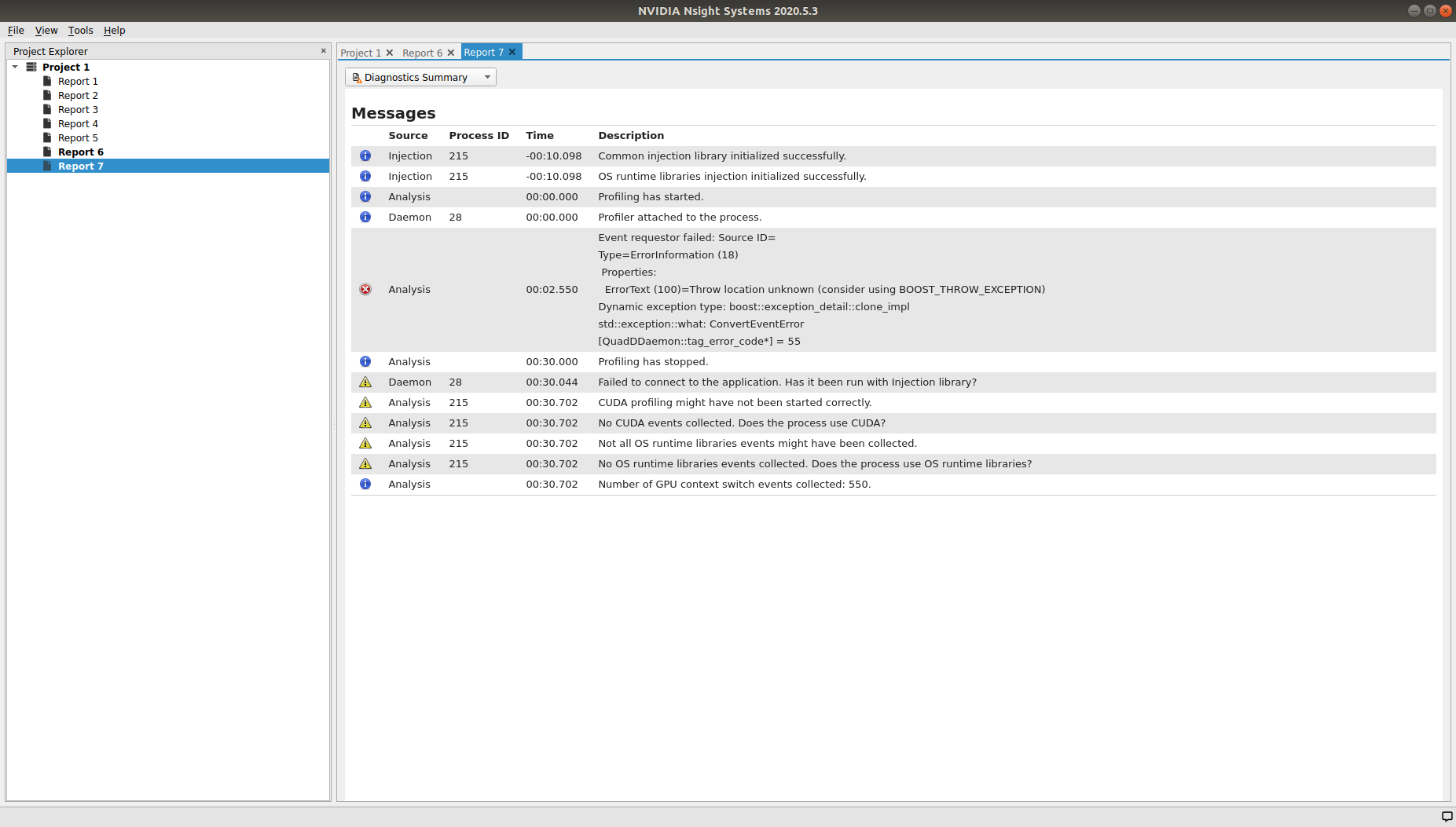Switch to the Project 1 tab
Image resolution: width=1456 pixels, height=827 pixels.
click(x=361, y=53)
